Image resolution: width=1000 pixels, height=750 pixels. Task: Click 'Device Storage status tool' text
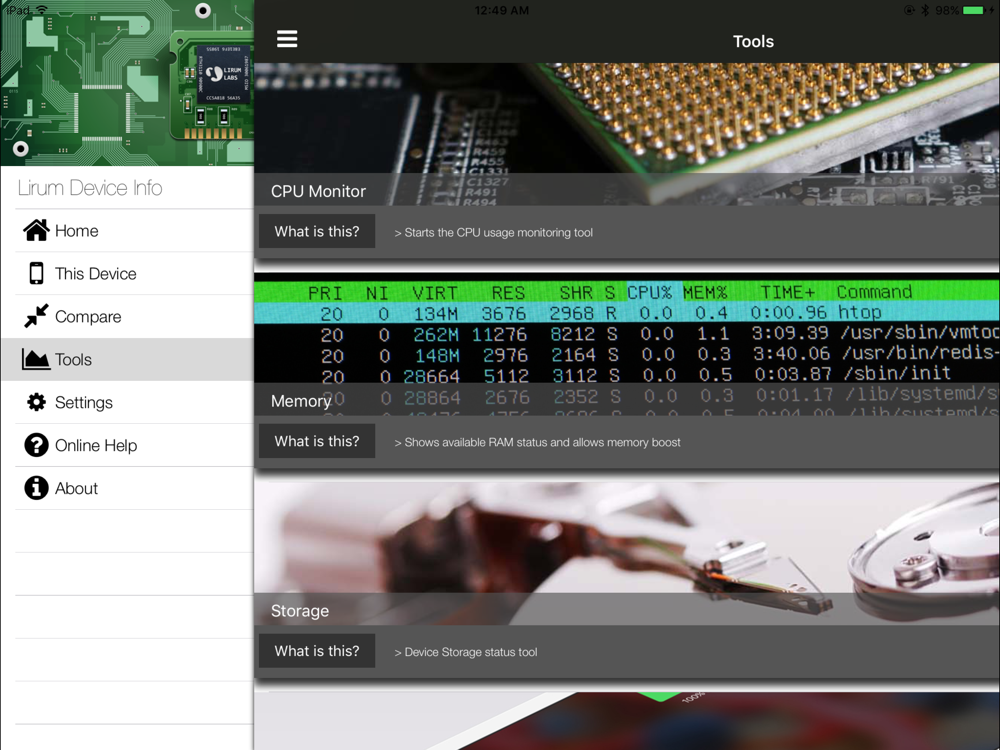(466, 652)
